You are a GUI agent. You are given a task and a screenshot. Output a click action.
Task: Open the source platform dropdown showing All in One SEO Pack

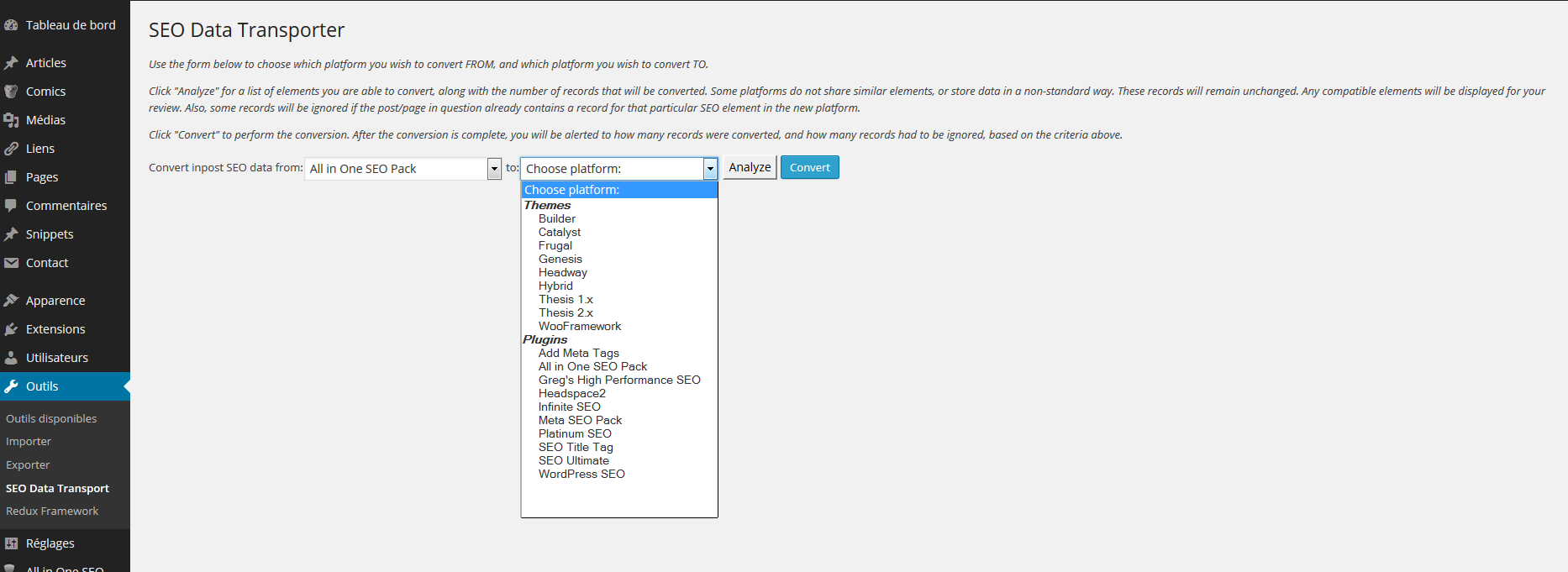pyautogui.click(x=403, y=169)
